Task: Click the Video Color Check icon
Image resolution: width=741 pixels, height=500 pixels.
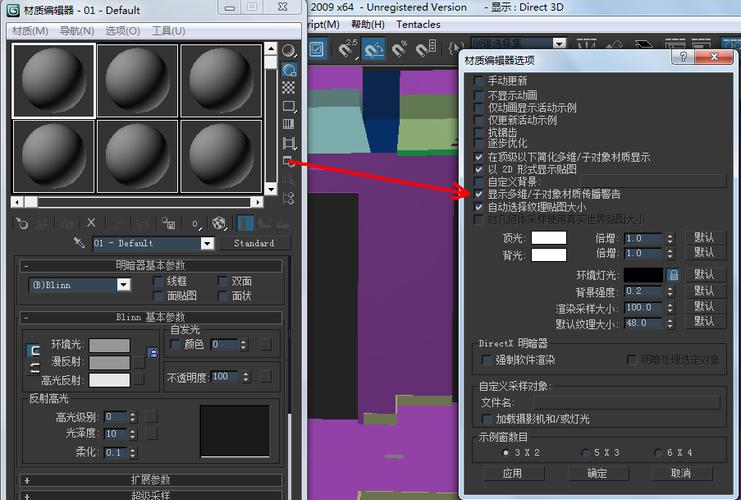Action: 289,124
